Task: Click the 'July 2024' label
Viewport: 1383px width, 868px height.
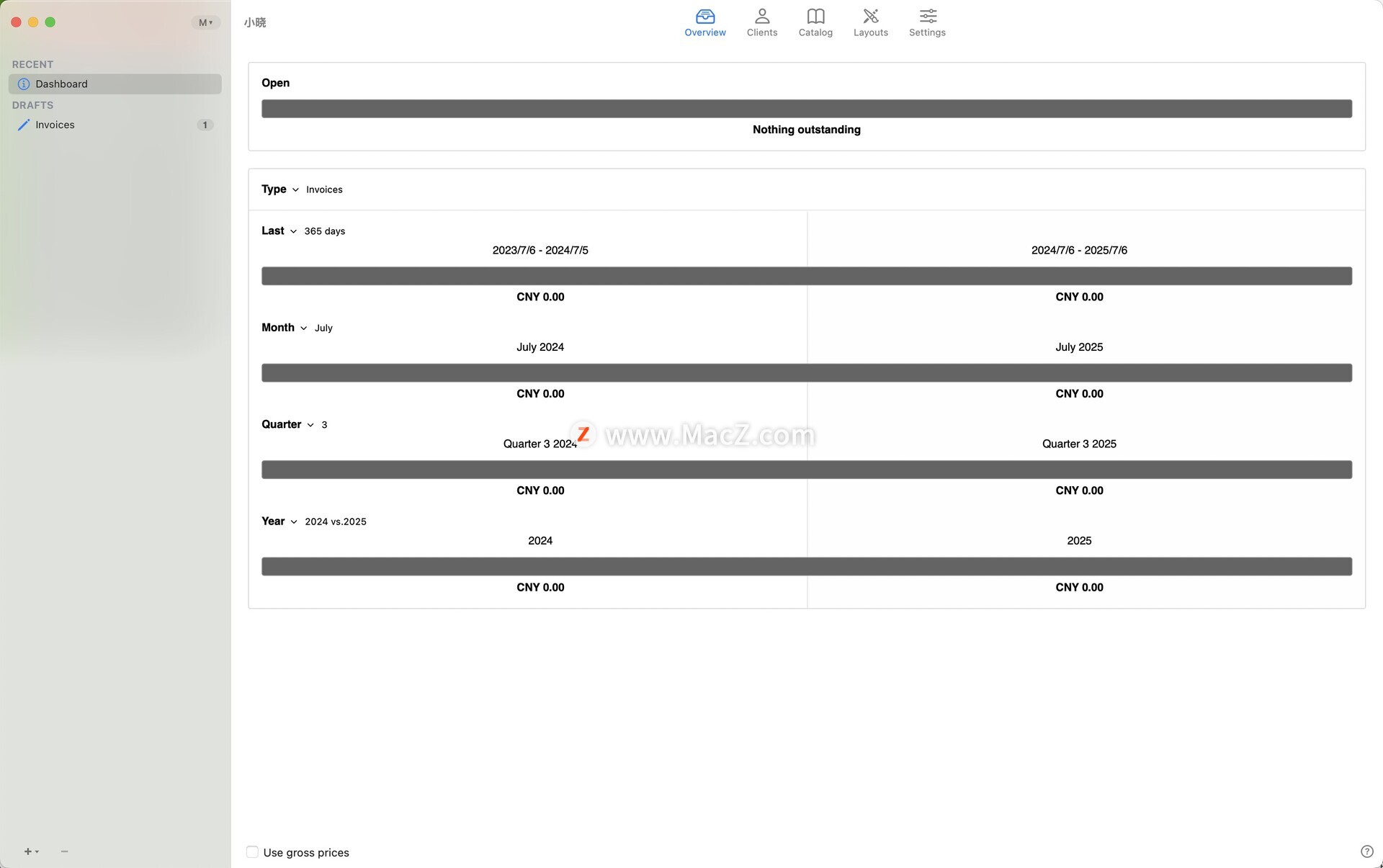Action: (540, 347)
